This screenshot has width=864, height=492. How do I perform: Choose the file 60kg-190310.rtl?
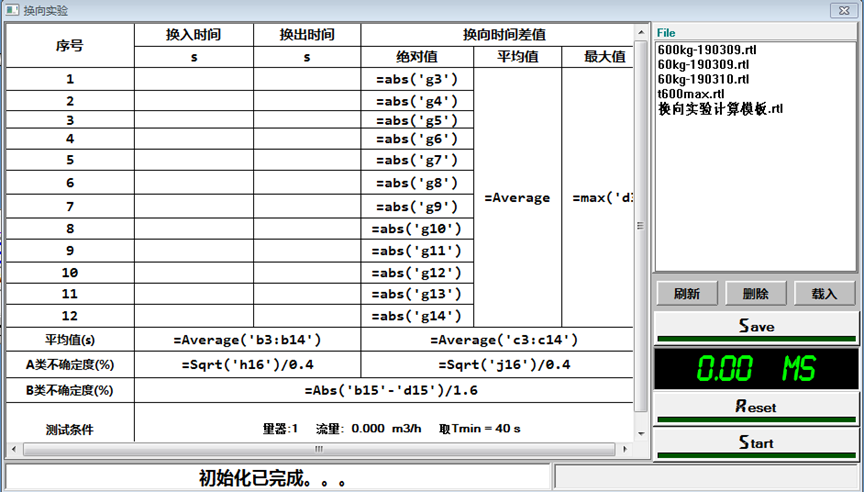701,78
